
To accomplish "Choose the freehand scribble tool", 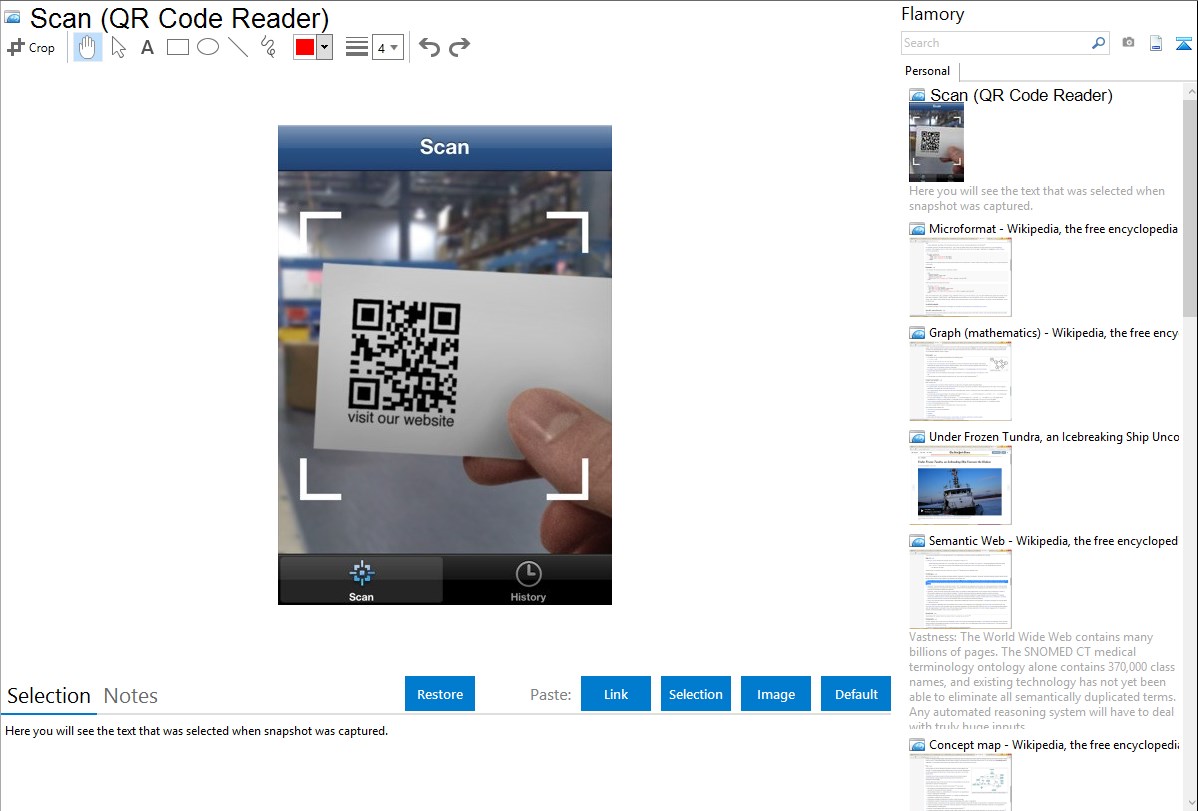I will (268, 47).
